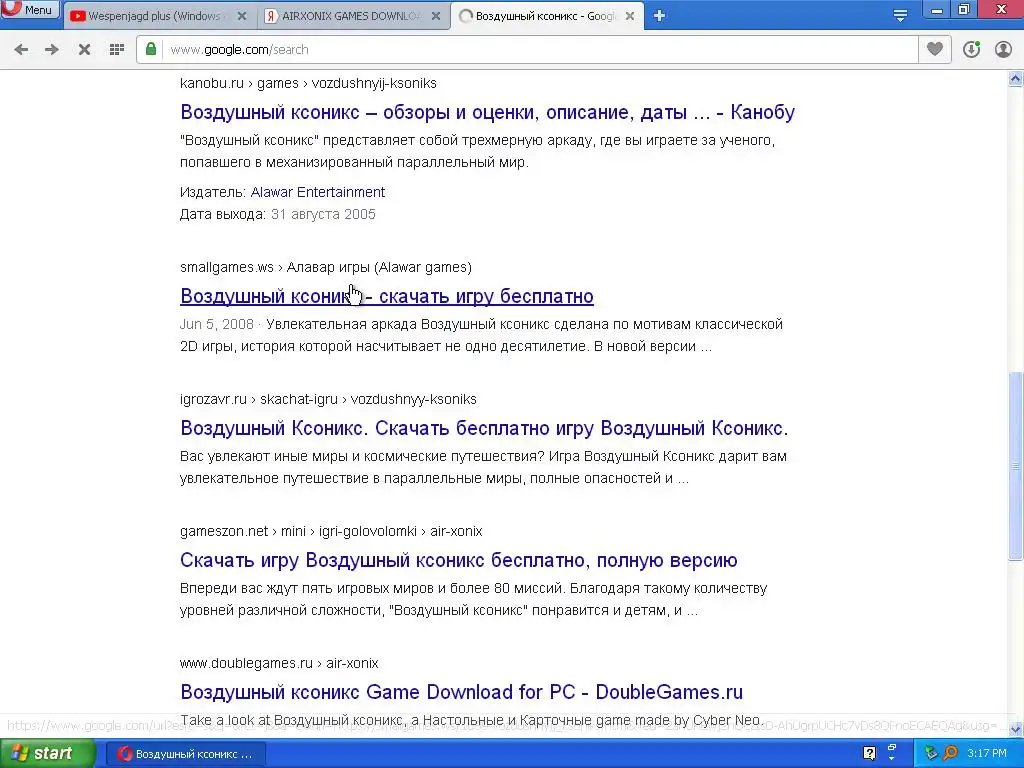This screenshot has width=1024, height=768.
Task: Click the help question mark tray icon
Action: coord(869,754)
